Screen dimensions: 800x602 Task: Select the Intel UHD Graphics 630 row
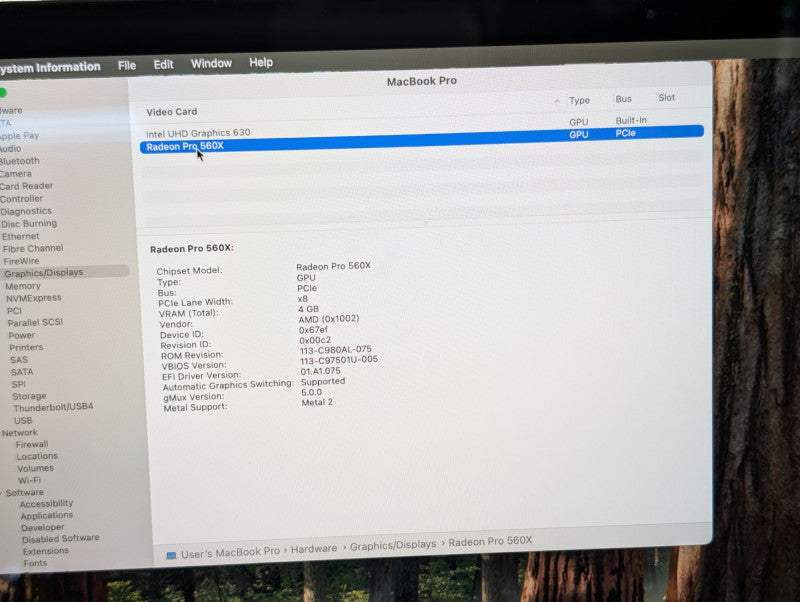[x=422, y=128]
